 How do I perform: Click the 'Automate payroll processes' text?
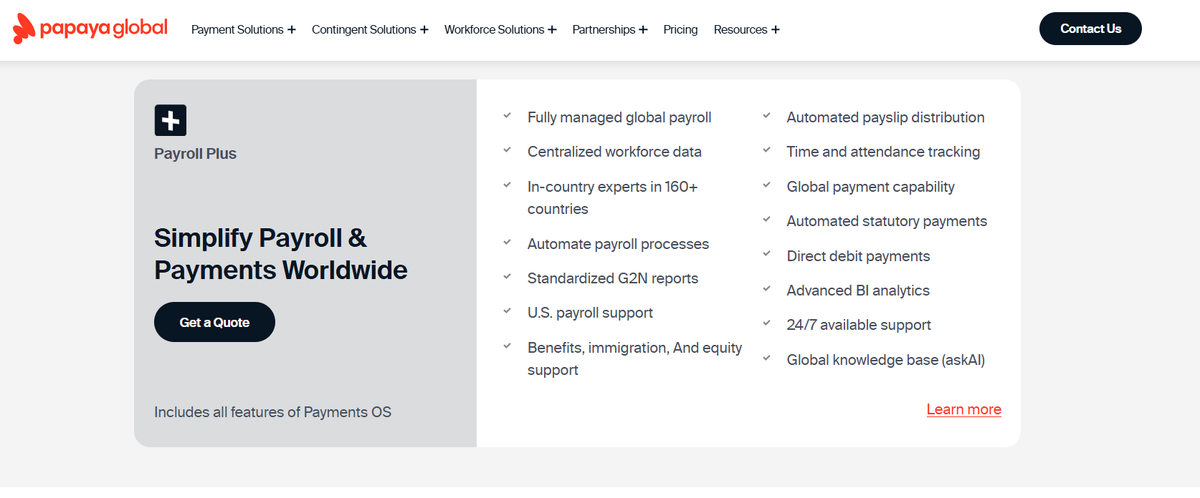(618, 244)
